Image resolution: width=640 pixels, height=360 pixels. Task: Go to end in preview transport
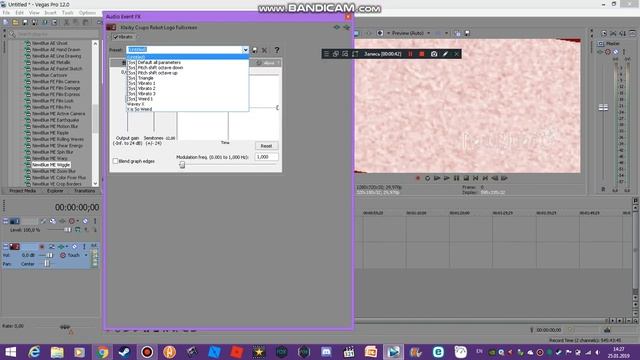(485, 178)
